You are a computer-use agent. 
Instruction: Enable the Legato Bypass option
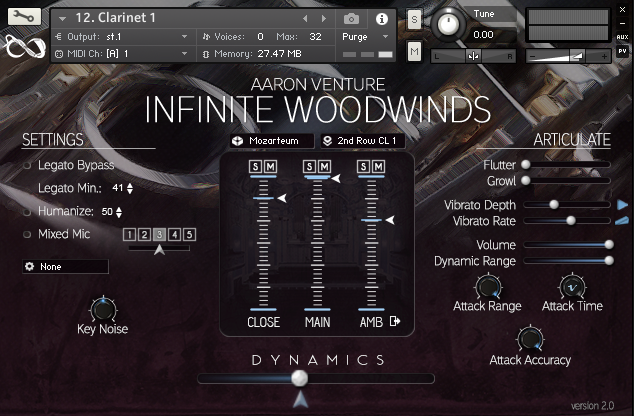click(28, 165)
